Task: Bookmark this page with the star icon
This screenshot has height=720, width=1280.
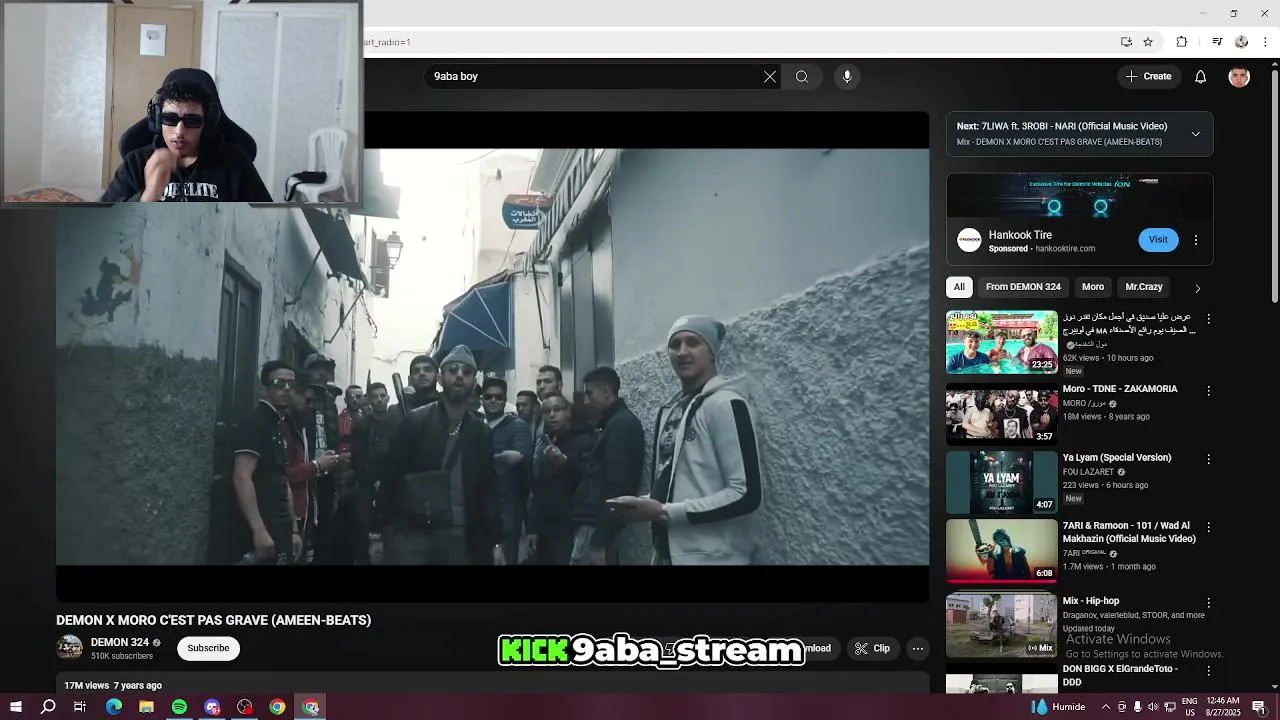Action: coord(1148,42)
